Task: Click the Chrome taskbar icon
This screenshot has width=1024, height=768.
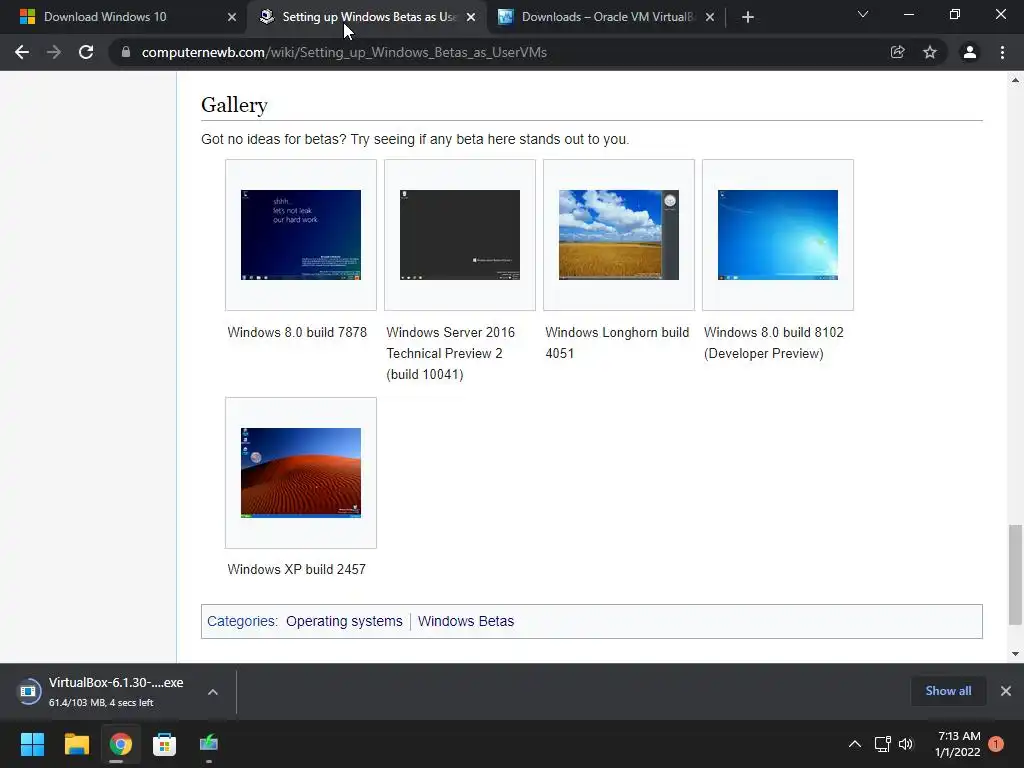Action: [120, 744]
